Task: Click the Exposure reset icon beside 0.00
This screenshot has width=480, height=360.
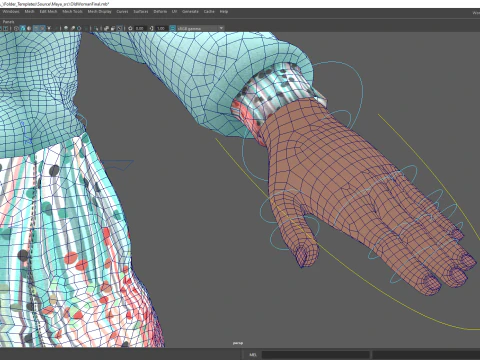Action: [130, 28]
